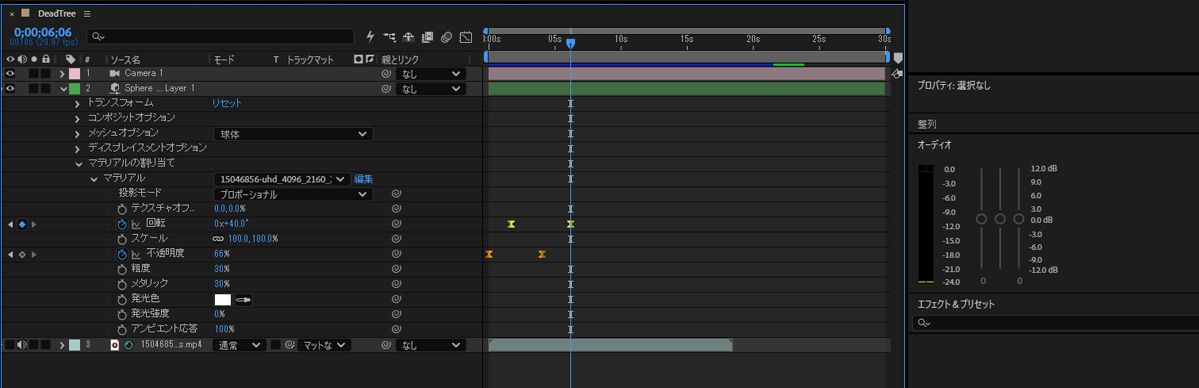The height and width of the screenshot is (388, 1199).
Task: Go to previous keyframe for 回転
Action: [x=10, y=224]
